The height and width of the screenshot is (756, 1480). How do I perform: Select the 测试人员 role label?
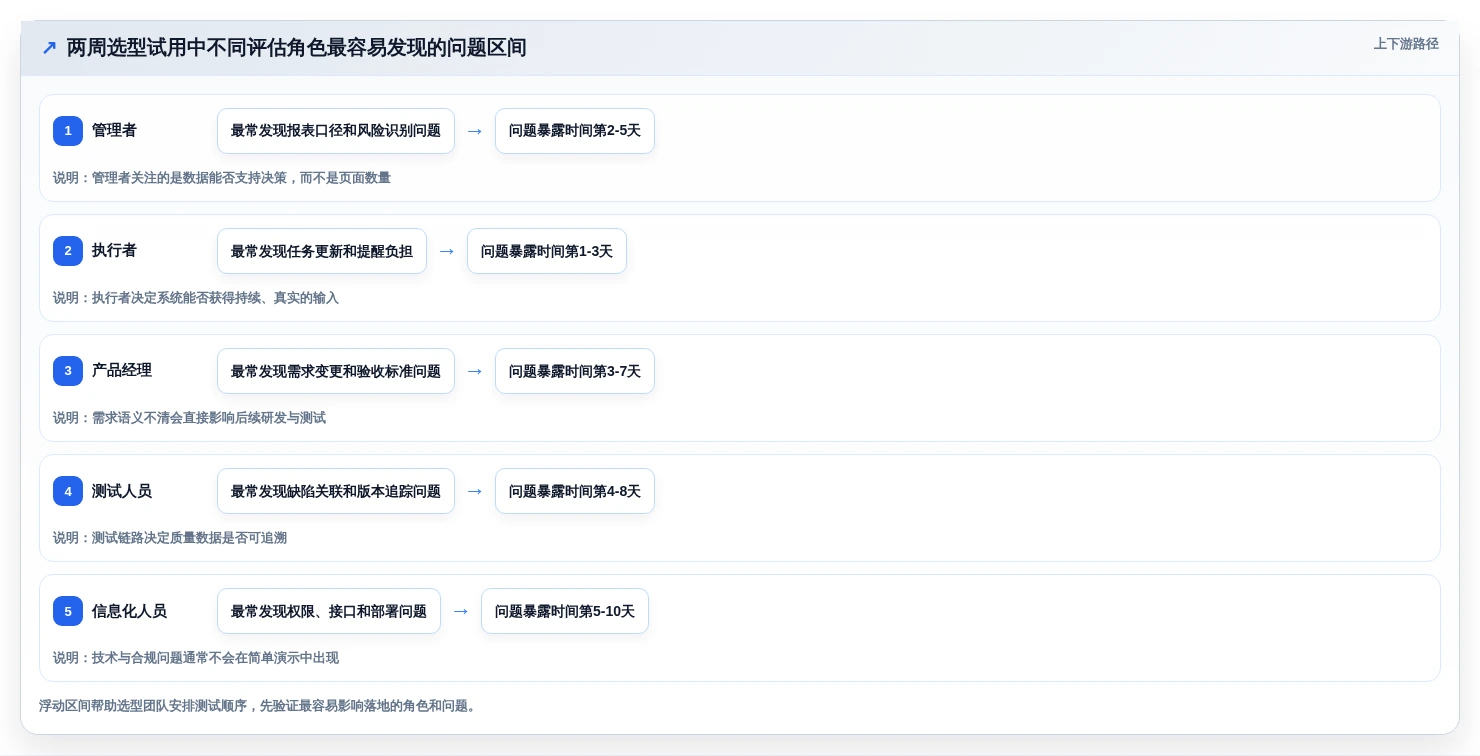(x=122, y=491)
